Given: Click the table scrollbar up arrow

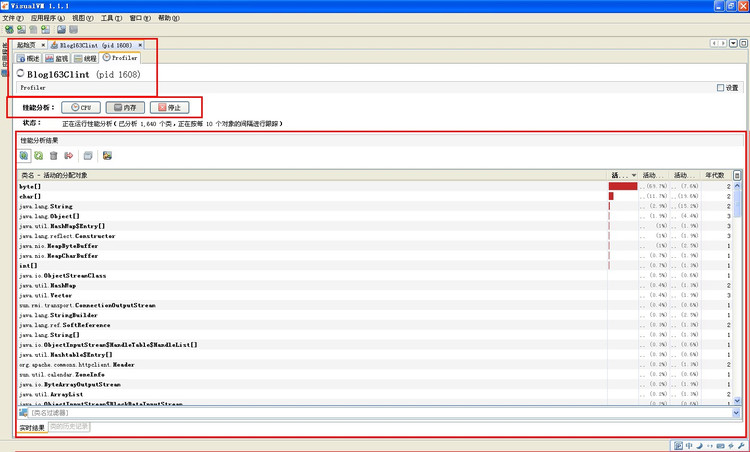Looking at the screenshot, I should (737, 186).
